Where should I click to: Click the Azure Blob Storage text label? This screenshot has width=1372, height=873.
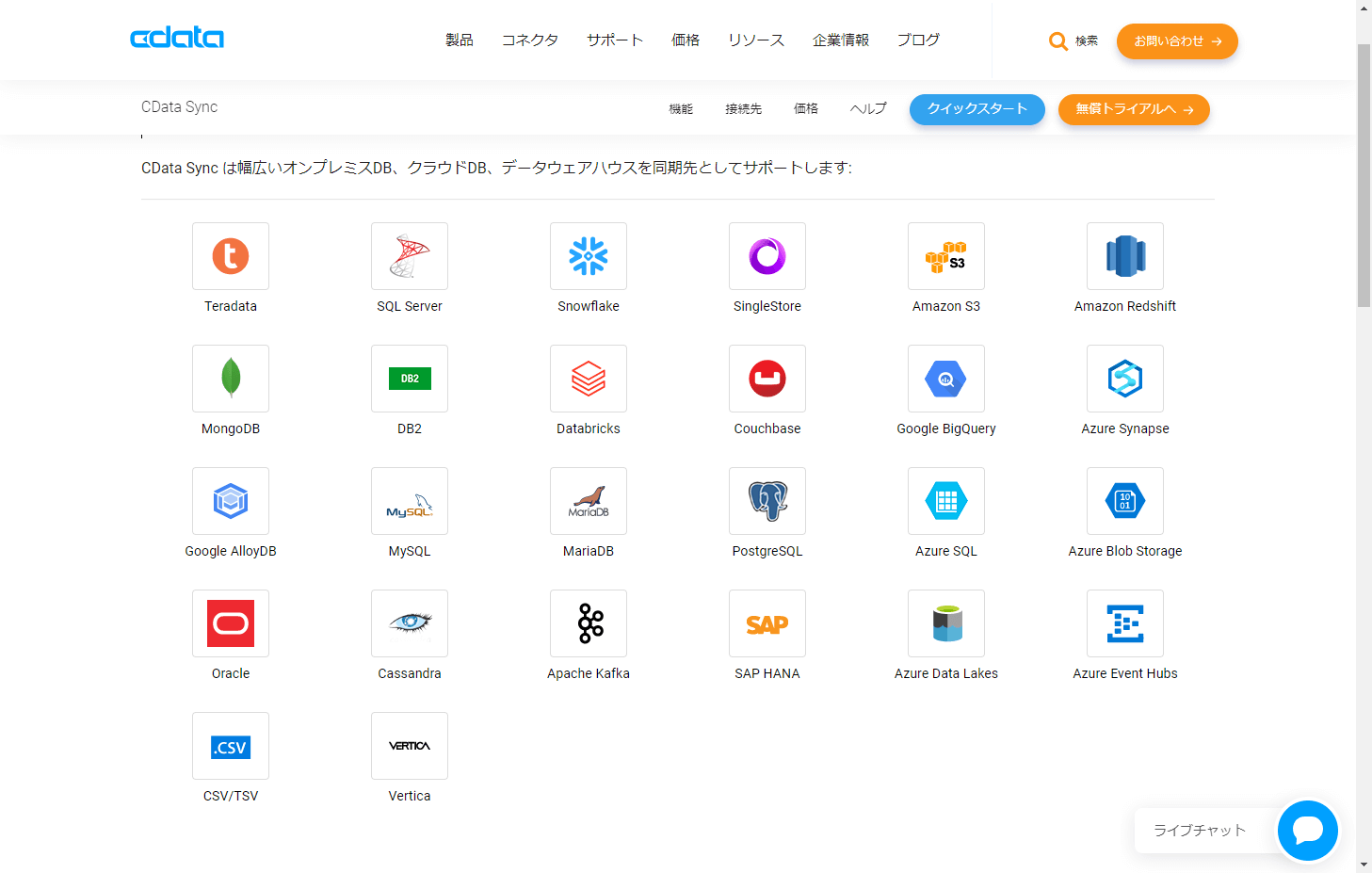(1125, 551)
